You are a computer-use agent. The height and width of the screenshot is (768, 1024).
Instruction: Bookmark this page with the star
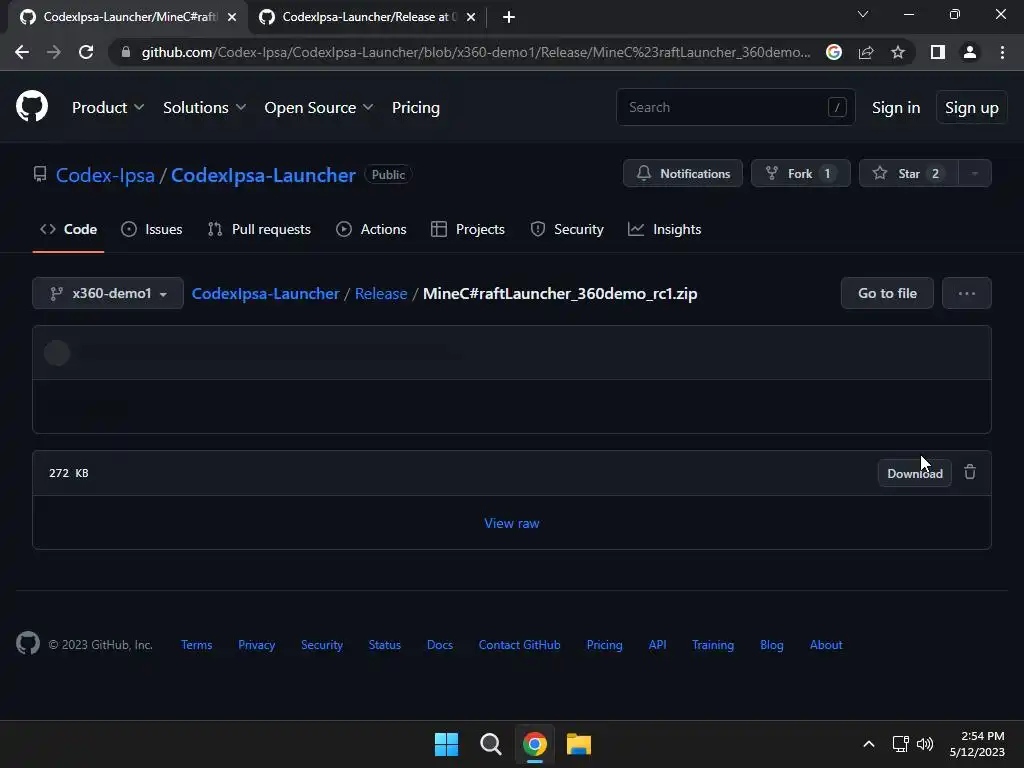click(898, 52)
